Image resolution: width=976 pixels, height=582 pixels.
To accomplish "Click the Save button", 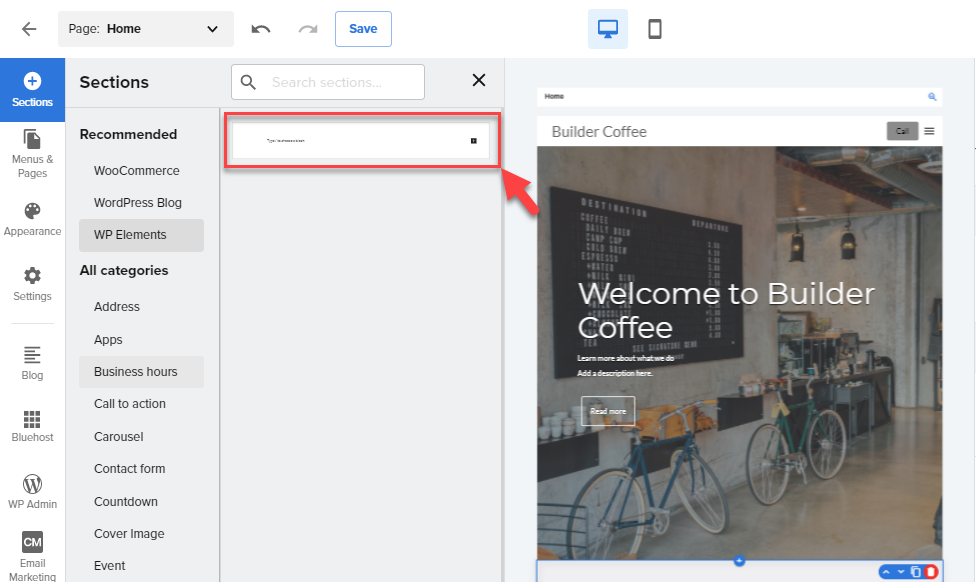I will tap(364, 29).
